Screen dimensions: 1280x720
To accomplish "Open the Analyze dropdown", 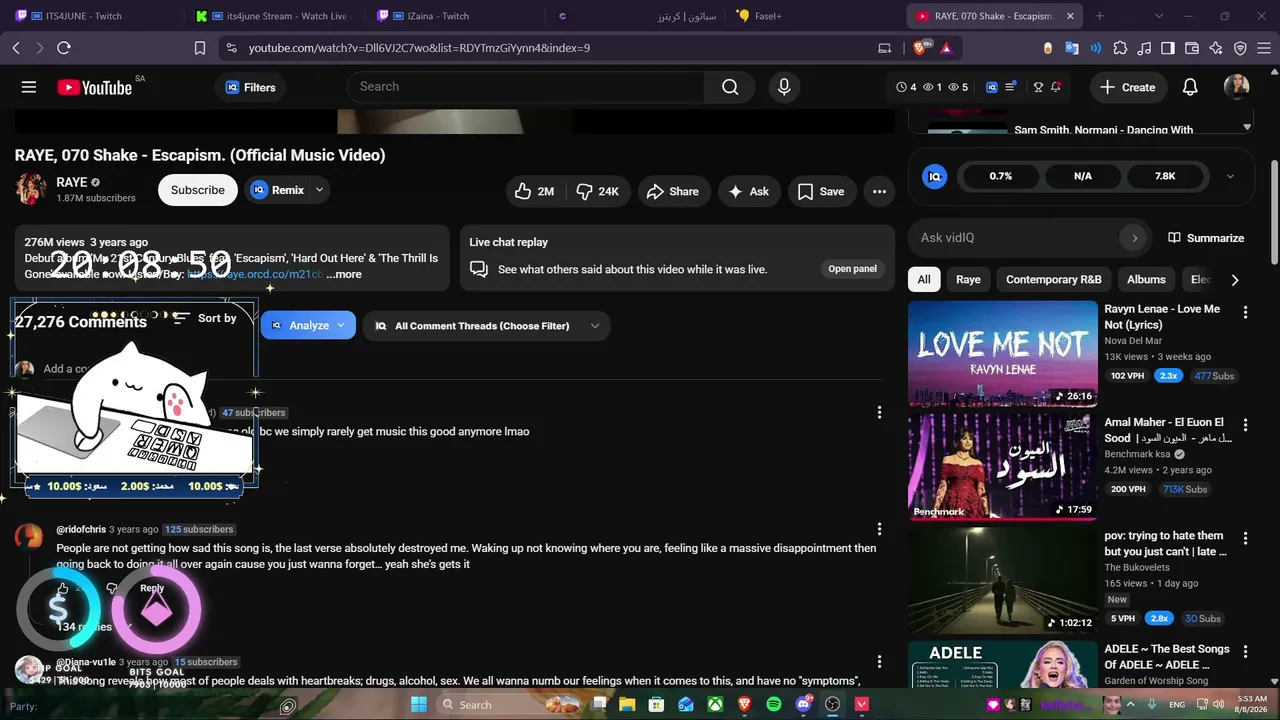I will point(308,325).
